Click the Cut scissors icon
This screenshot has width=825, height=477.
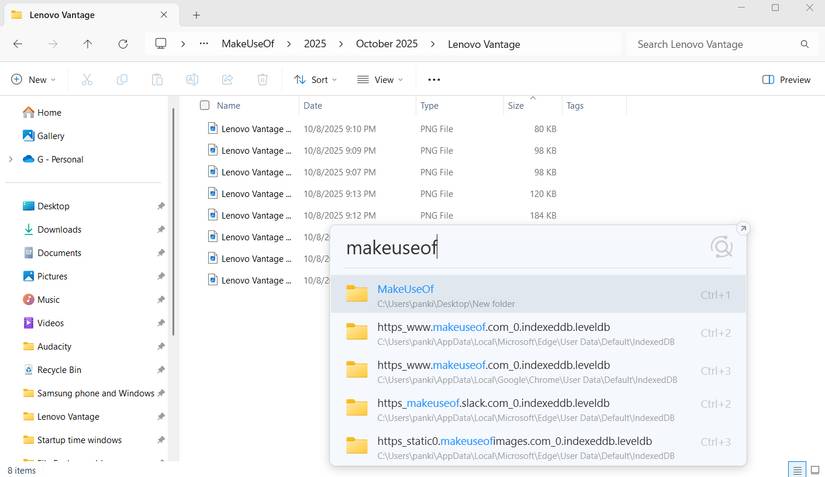click(87, 79)
